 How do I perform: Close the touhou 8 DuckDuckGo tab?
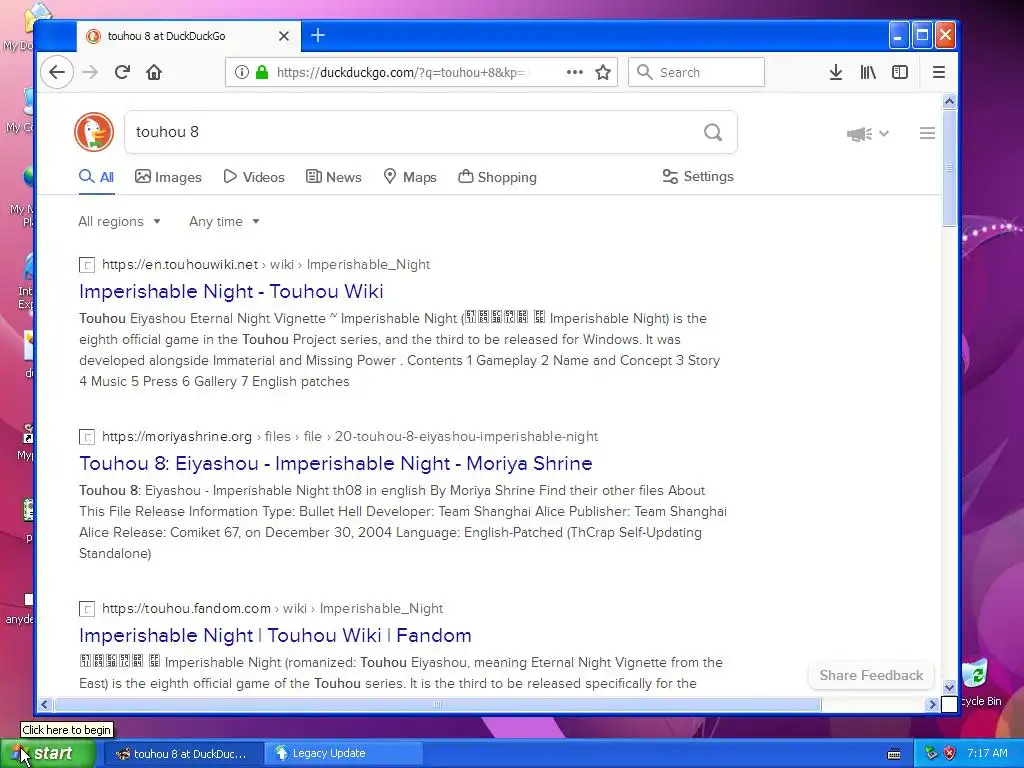click(x=283, y=36)
